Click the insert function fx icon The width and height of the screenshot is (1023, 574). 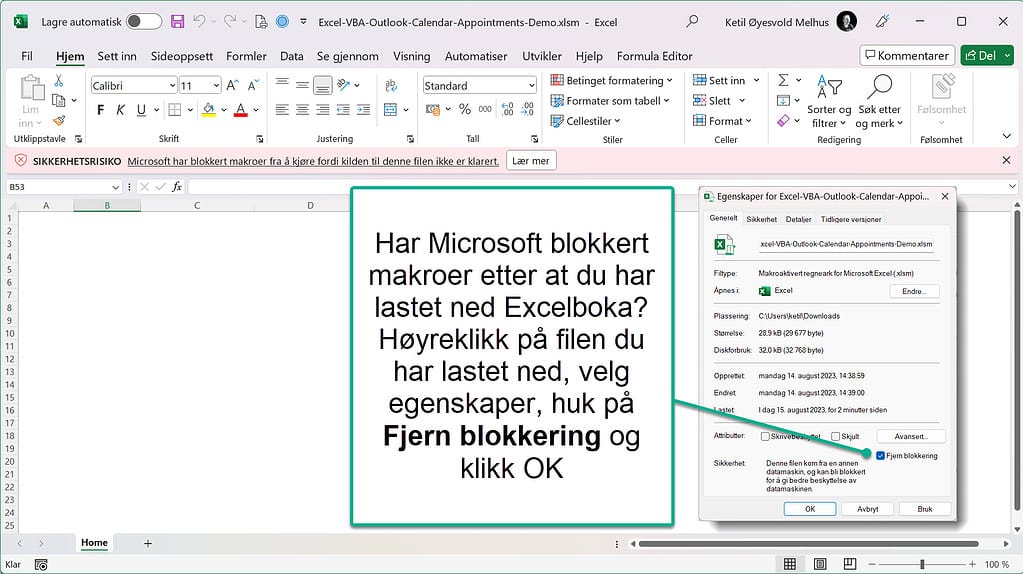tap(177, 187)
